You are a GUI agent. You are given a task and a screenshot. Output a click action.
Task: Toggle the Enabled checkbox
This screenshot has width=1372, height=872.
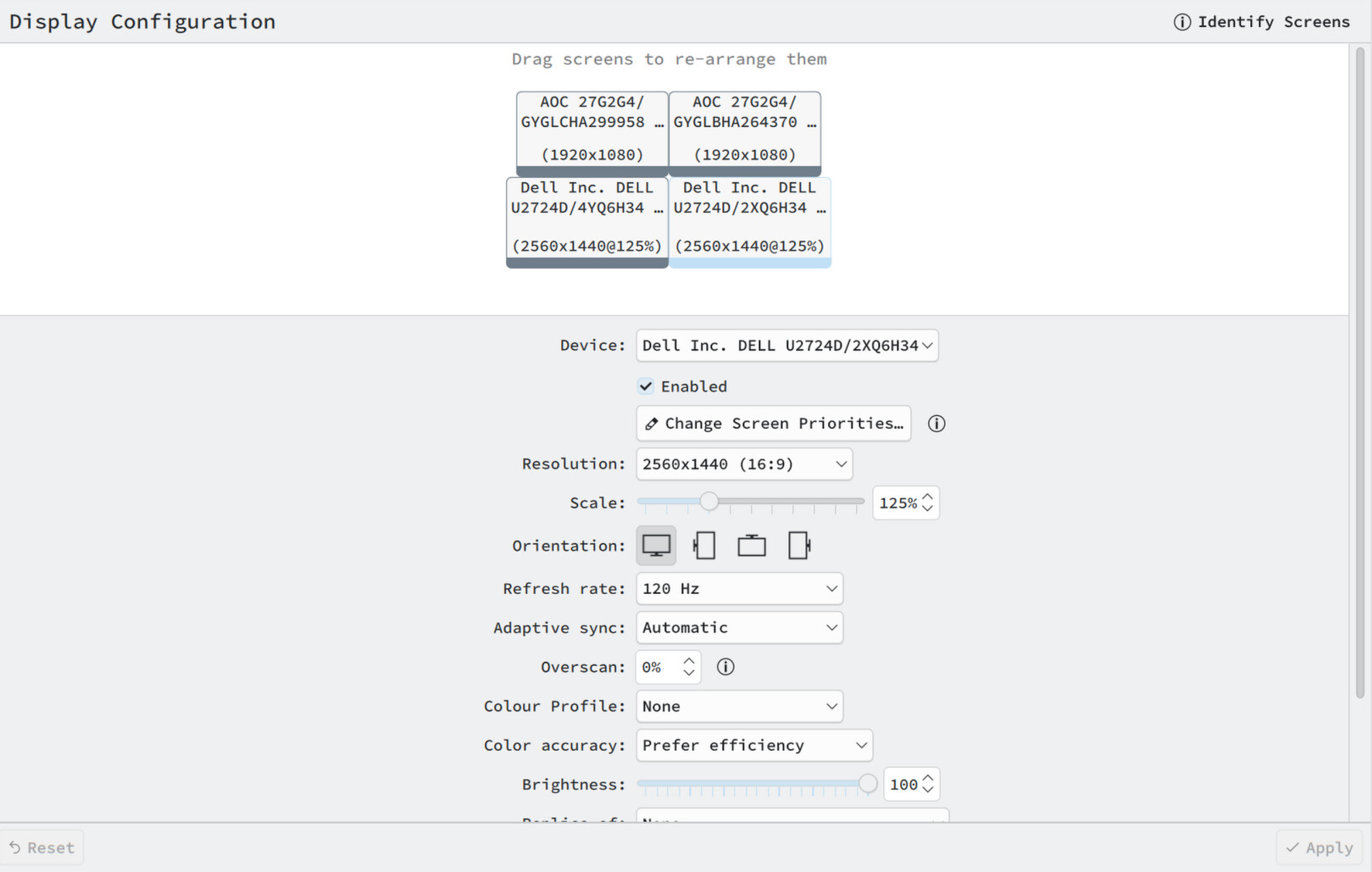click(646, 386)
